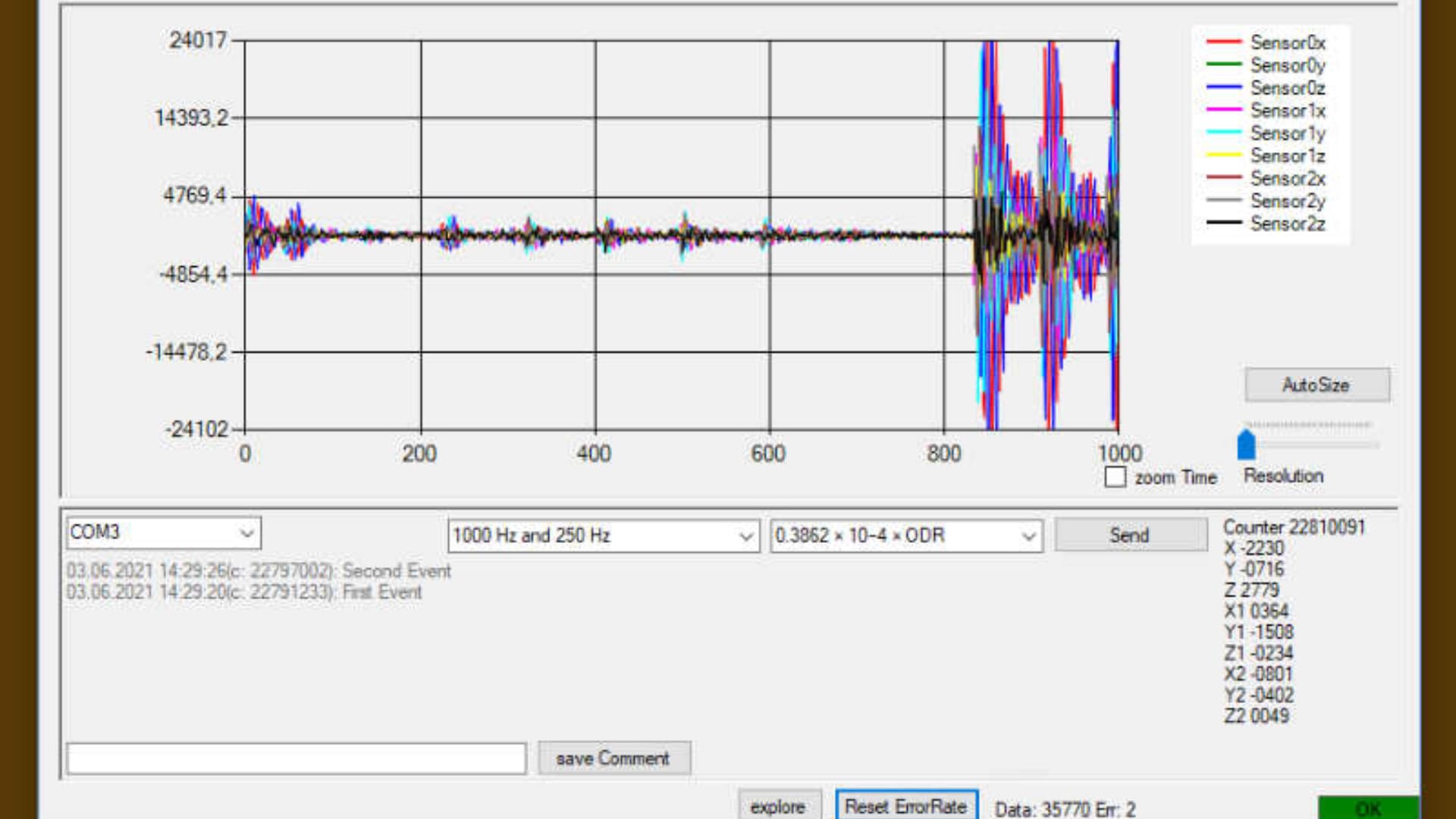Open the 0.3862 × 10-4 × ODR dropdown

pyautogui.click(x=907, y=535)
